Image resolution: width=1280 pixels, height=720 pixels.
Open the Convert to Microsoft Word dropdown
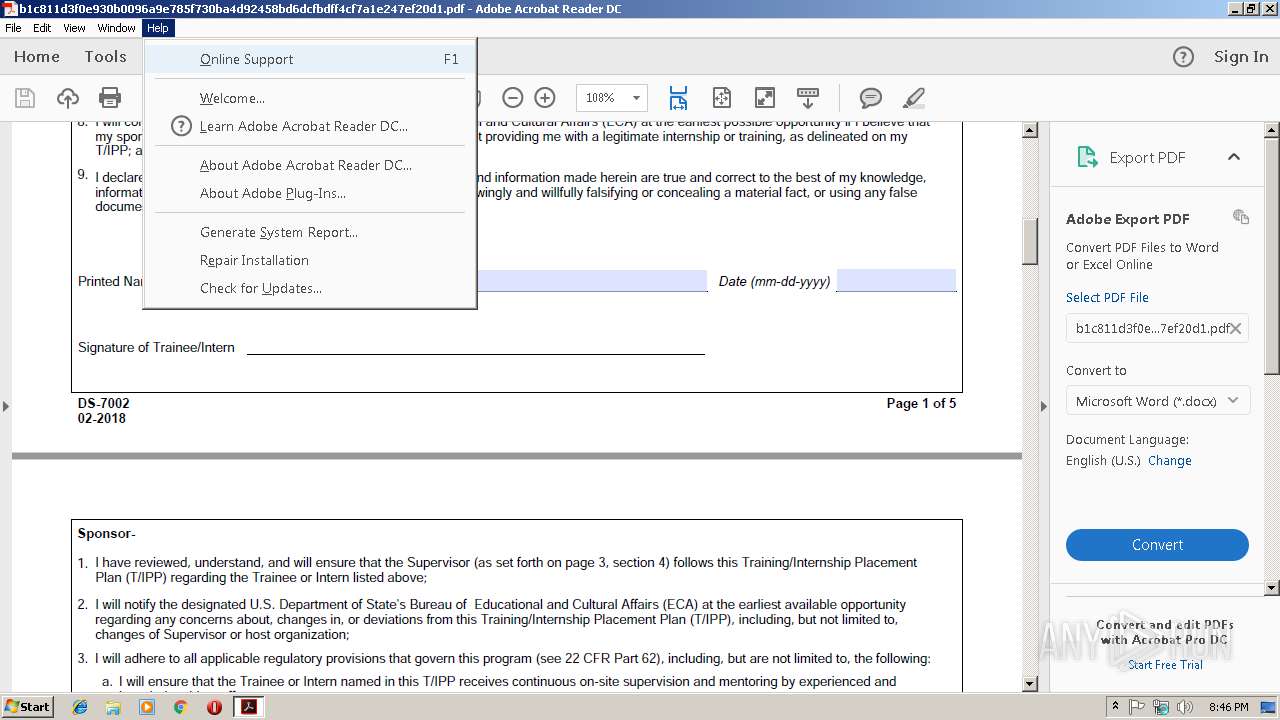pyautogui.click(x=1157, y=401)
